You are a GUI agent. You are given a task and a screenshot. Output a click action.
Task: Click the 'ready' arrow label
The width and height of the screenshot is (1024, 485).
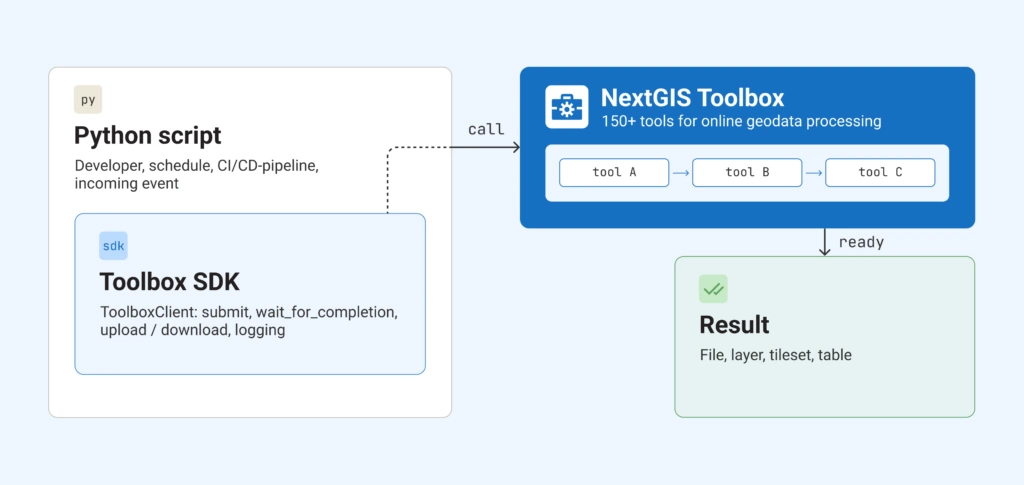tap(861, 242)
